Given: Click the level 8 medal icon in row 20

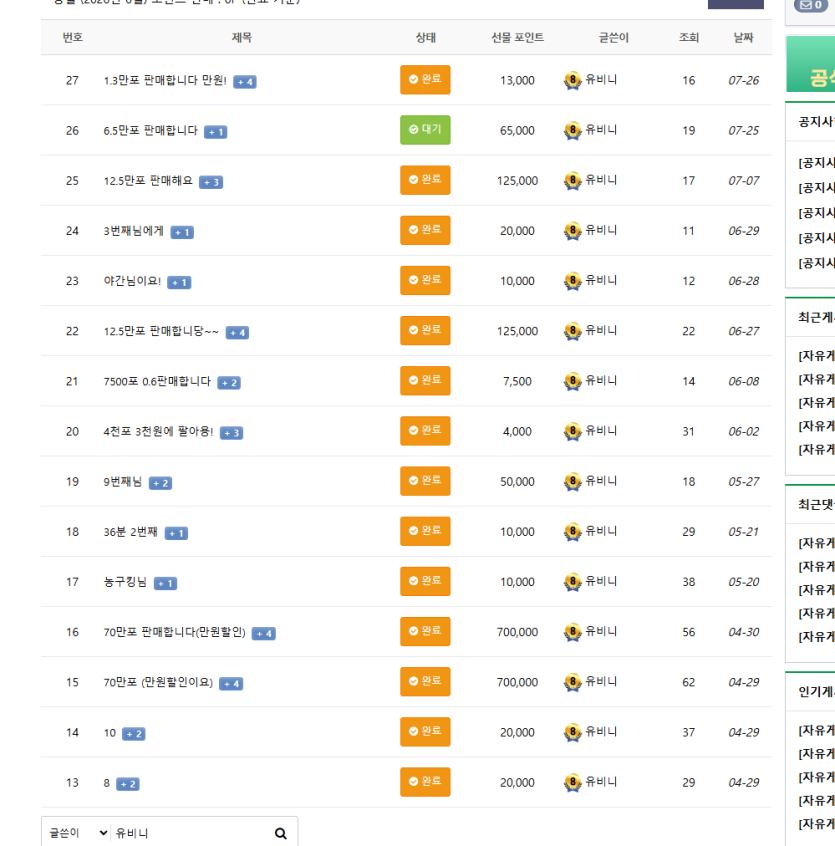Looking at the screenshot, I should click(573, 432).
